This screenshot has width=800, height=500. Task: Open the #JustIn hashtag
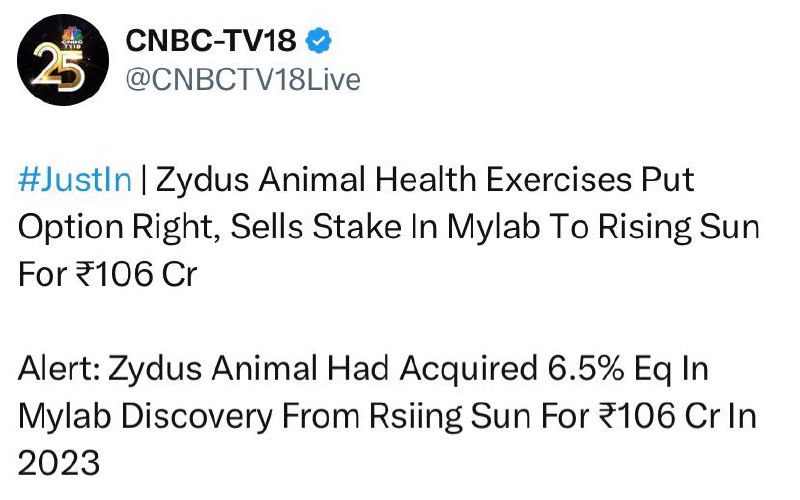pyautogui.click(x=75, y=180)
